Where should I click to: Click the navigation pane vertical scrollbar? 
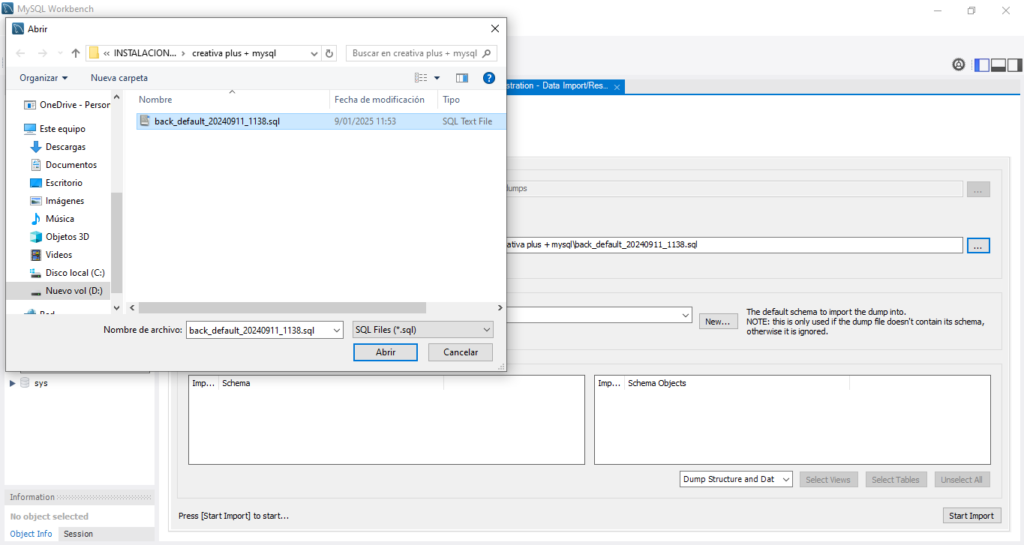tap(116, 241)
